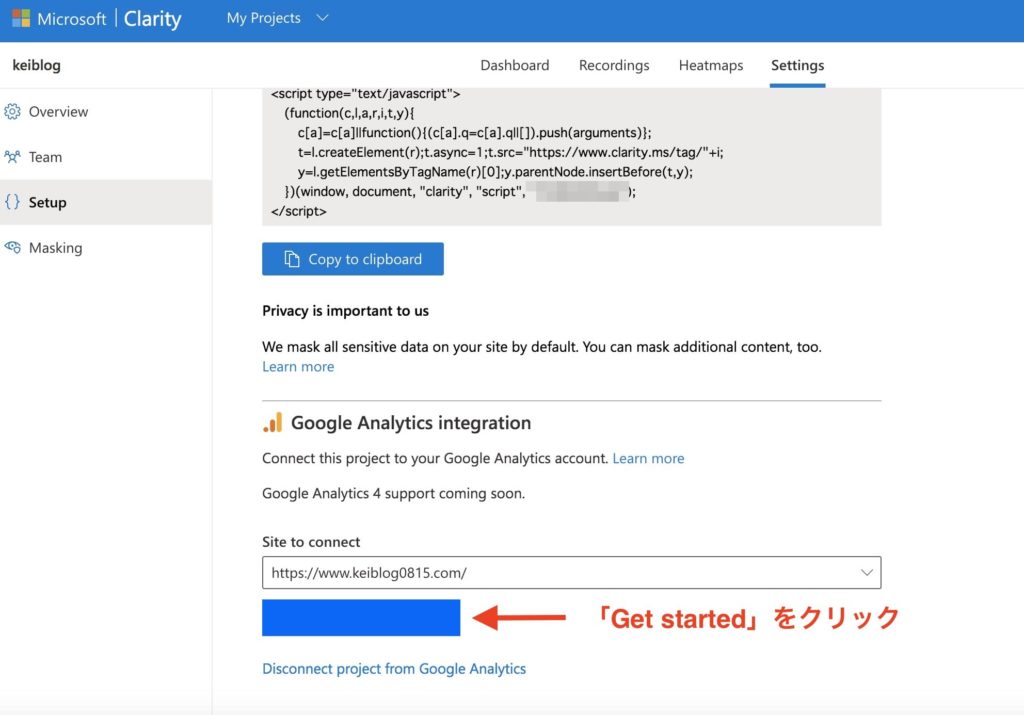
Task: Follow the Learn more link about privacy masking
Action: coord(298,366)
